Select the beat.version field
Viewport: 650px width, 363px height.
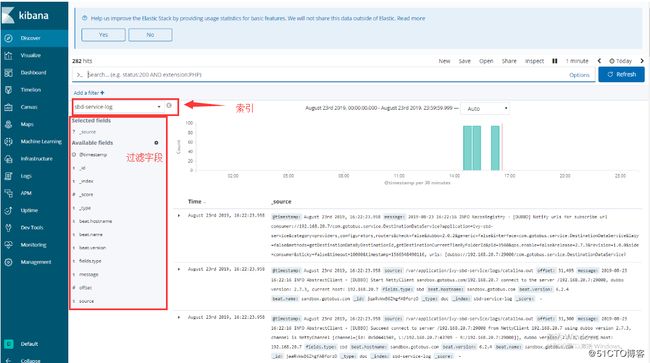click(x=92, y=247)
